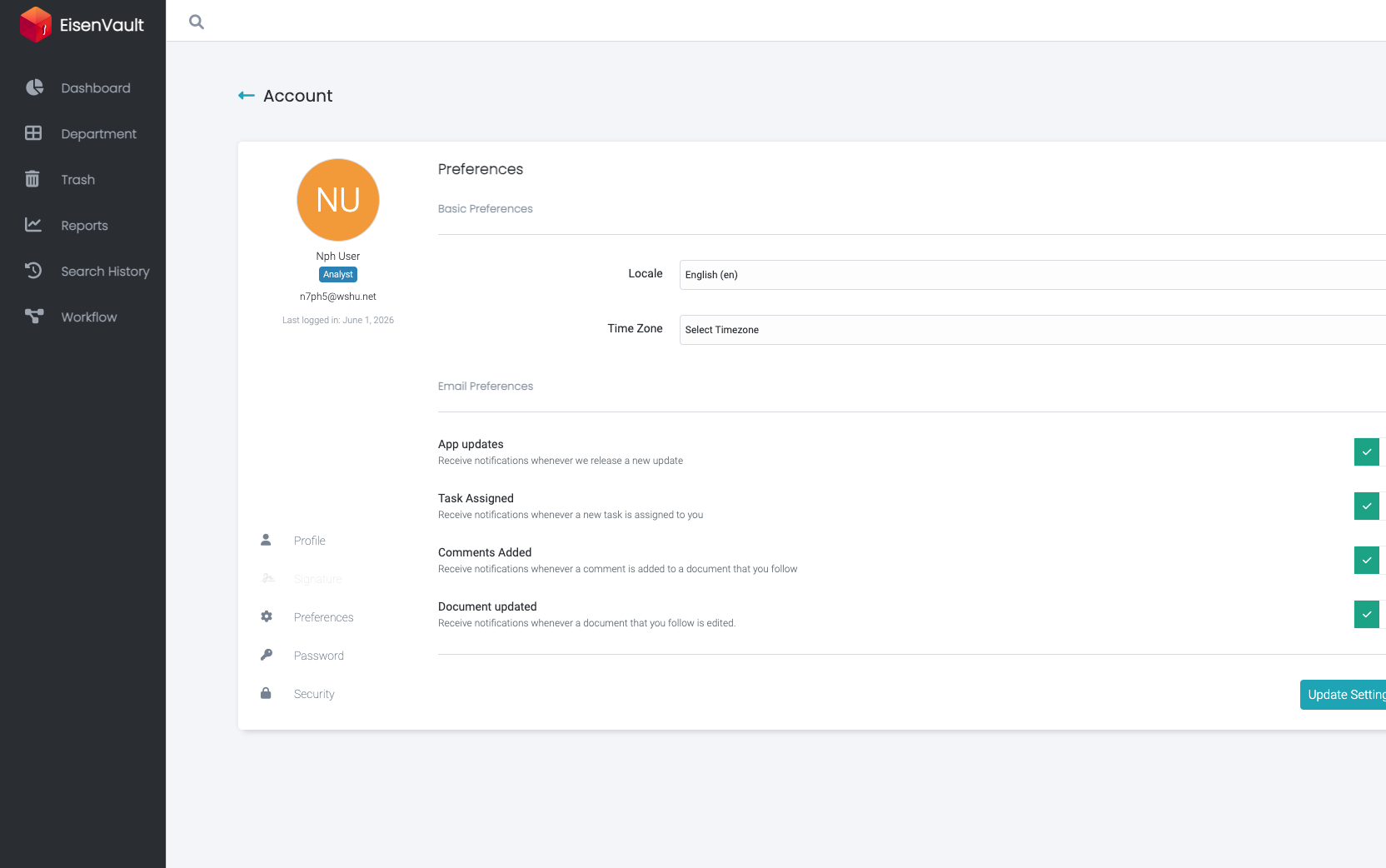This screenshot has height=868, width=1386.
Task: Click the Signature pen icon
Action: tap(268, 578)
